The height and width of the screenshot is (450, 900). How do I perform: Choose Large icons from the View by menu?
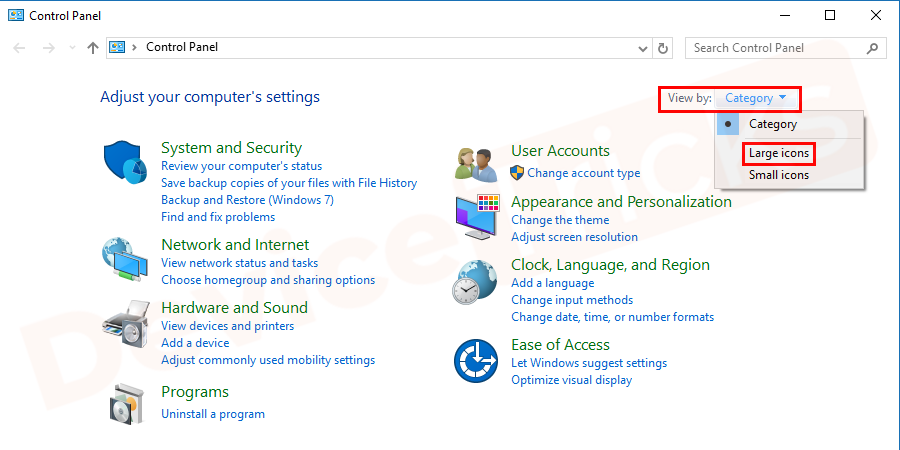778,154
